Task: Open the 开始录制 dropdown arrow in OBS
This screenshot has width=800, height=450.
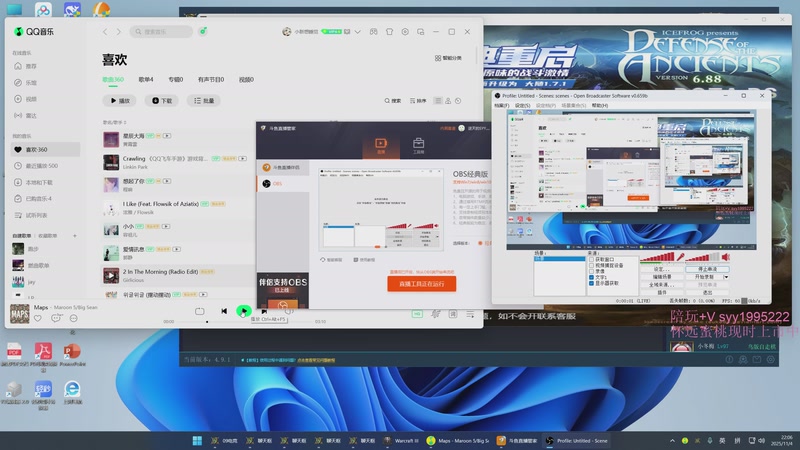Action: click(727, 277)
